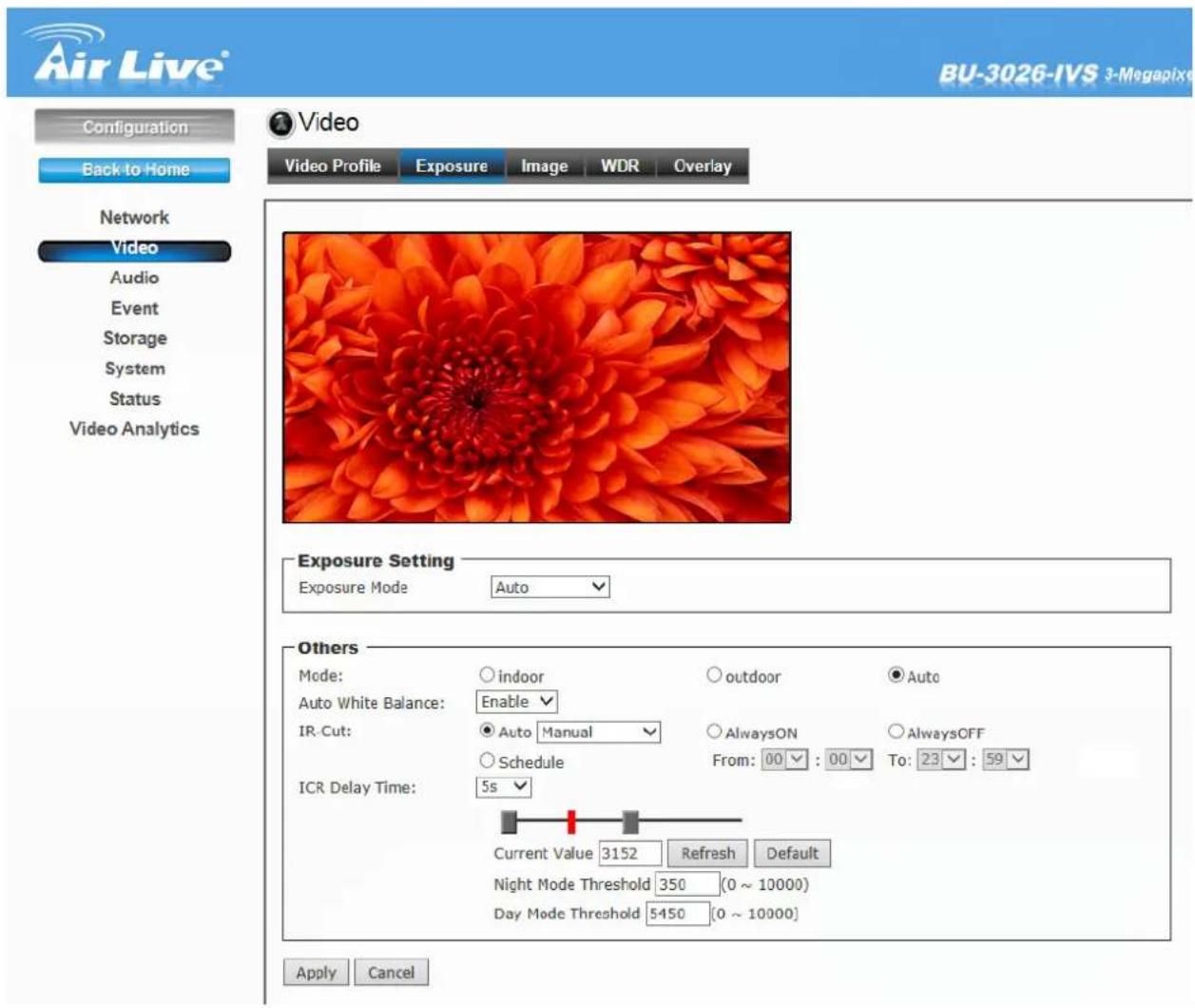The image size is (1195, 1008).
Task: Open the IR-Cut Manual dropdown
Action: [x=599, y=732]
